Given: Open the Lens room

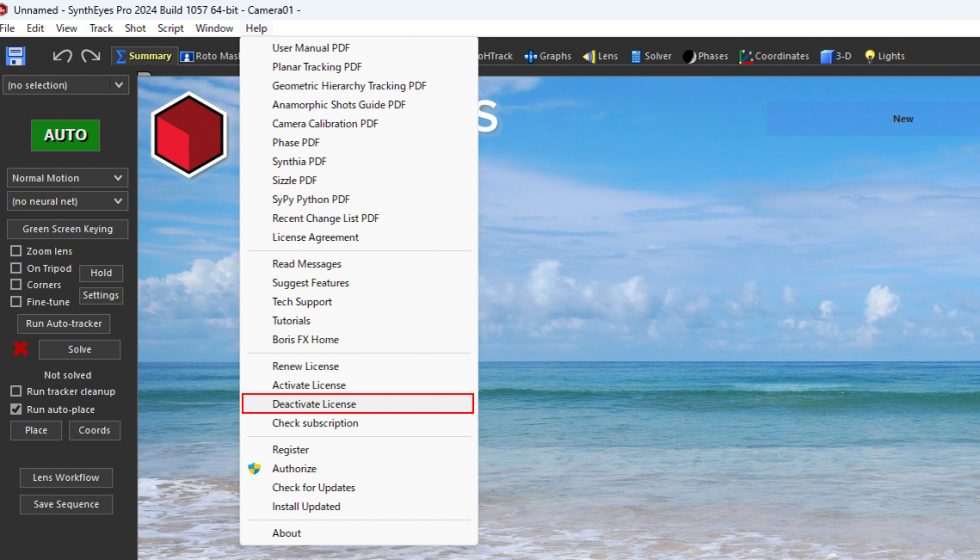Looking at the screenshot, I should pyautogui.click(x=600, y=56).
